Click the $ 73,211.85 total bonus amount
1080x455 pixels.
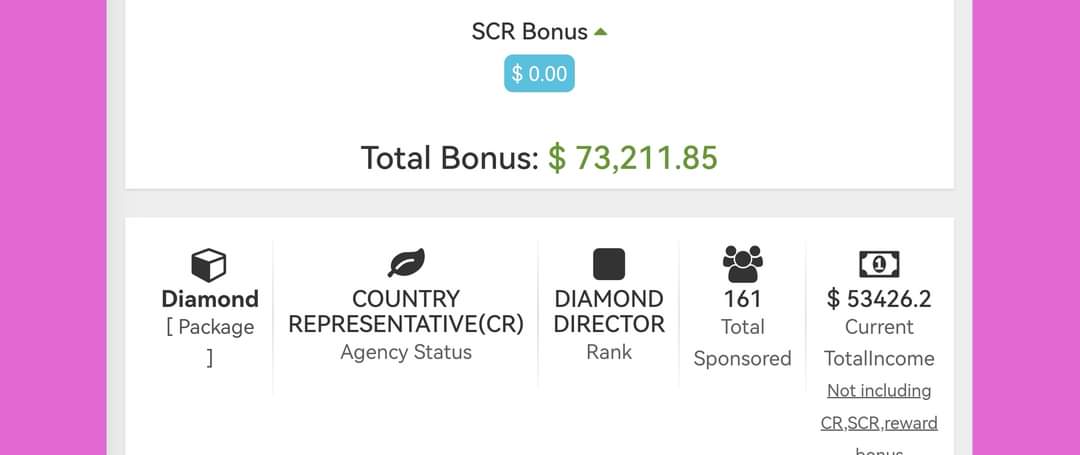633,158
